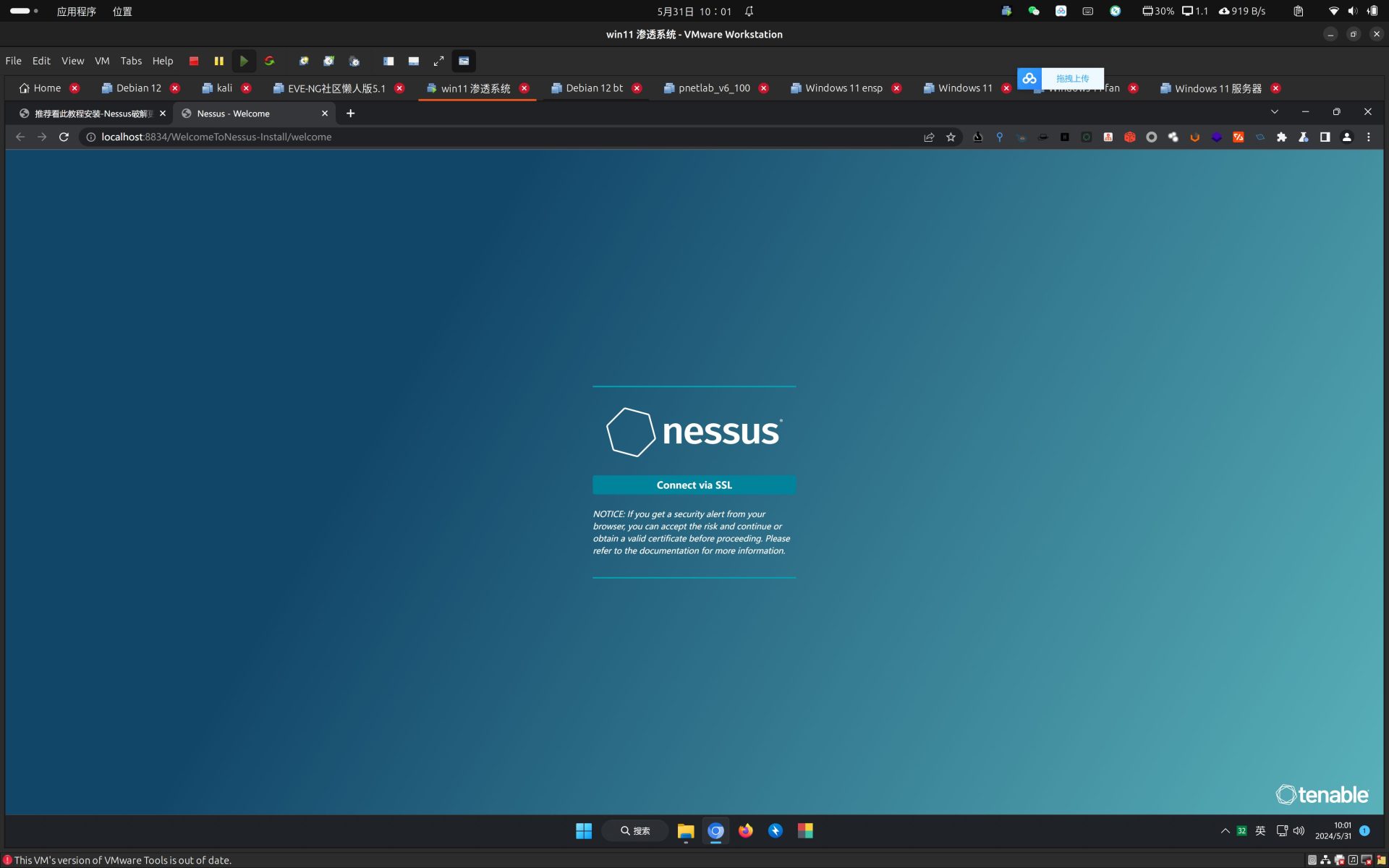
Task: Toggle the VMware library sidebar icon
Action: pos(388,61)
